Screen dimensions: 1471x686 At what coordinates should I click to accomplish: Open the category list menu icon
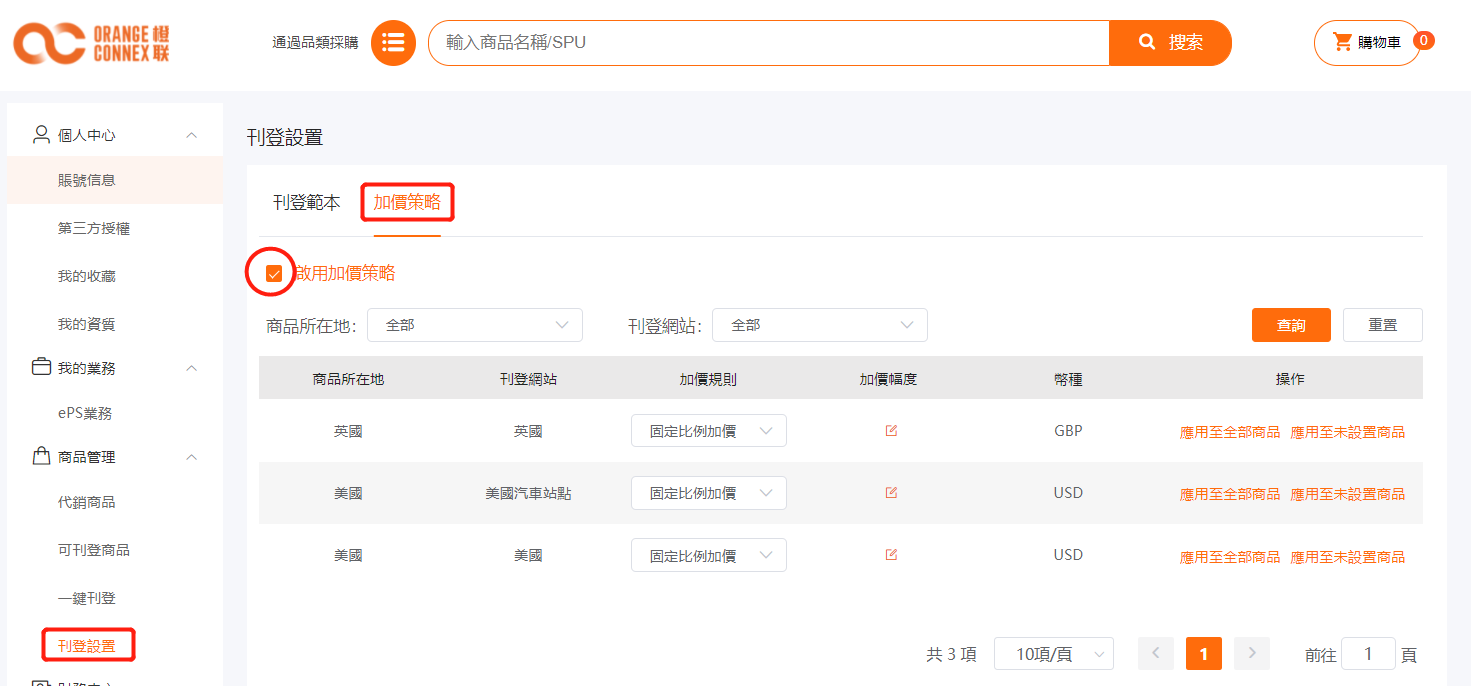coord(393,43)
